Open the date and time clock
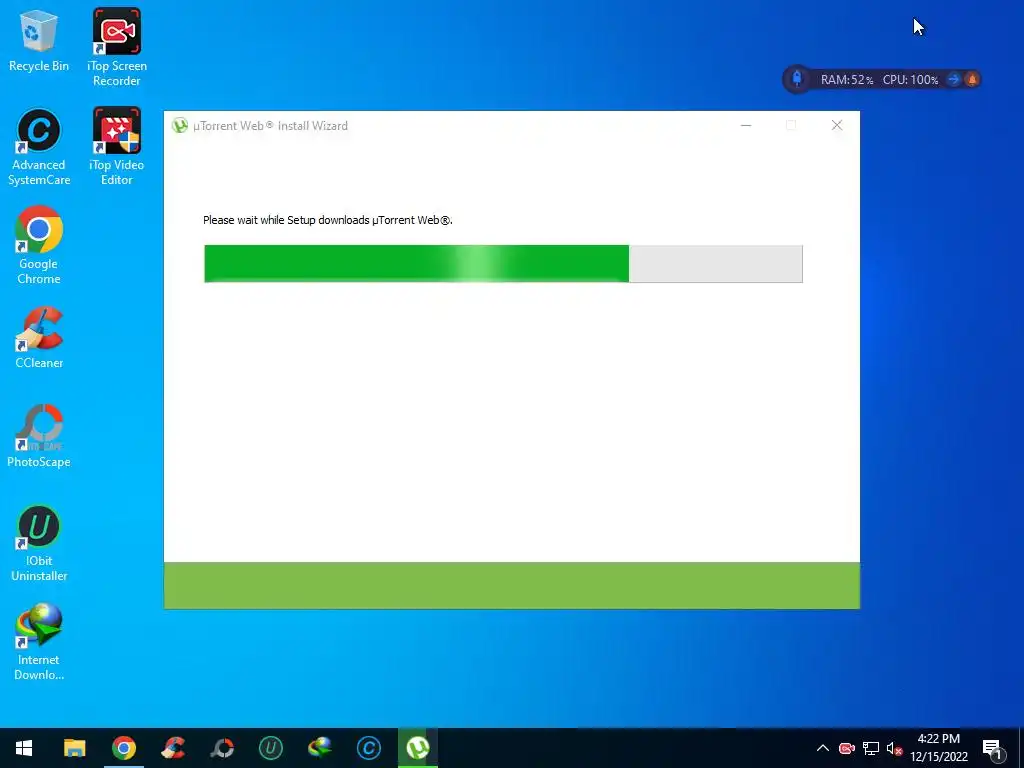1024x768 pixels. pyautogui.click(x=938, y=748)
